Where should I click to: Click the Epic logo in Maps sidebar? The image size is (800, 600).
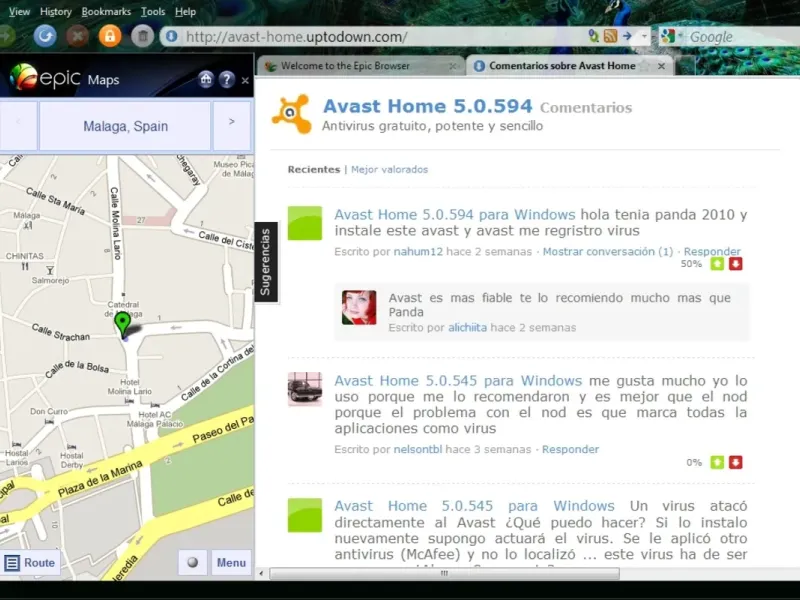click(45, 78)
